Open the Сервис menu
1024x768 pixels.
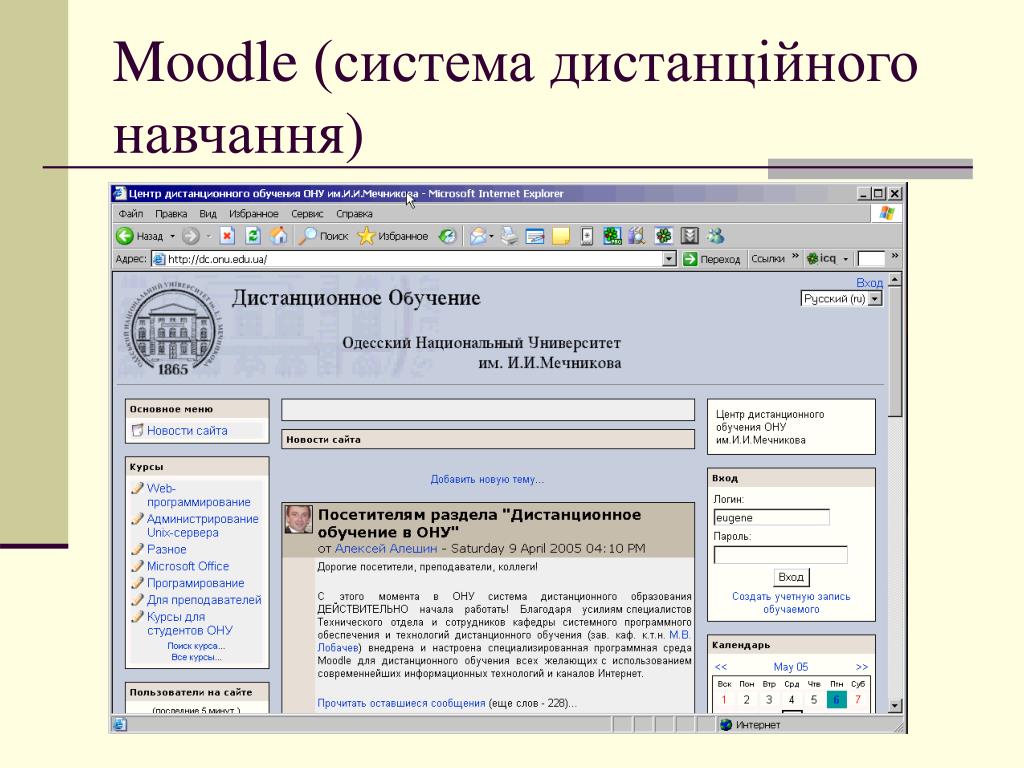click(307, 214)
